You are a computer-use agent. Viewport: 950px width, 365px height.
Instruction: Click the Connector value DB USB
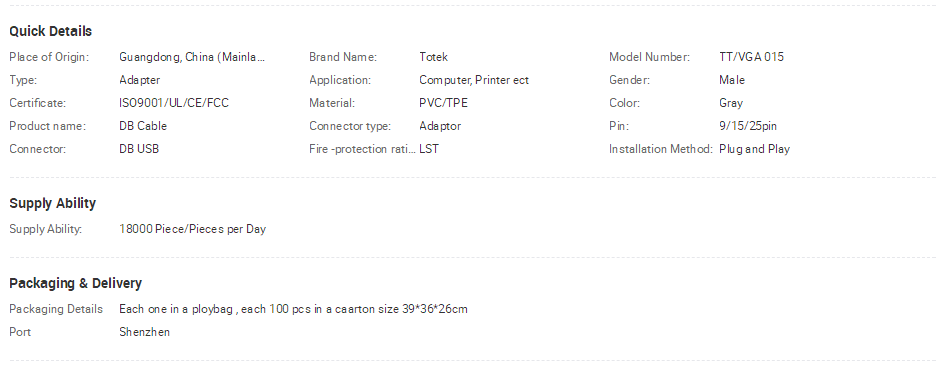coord(139,149)
